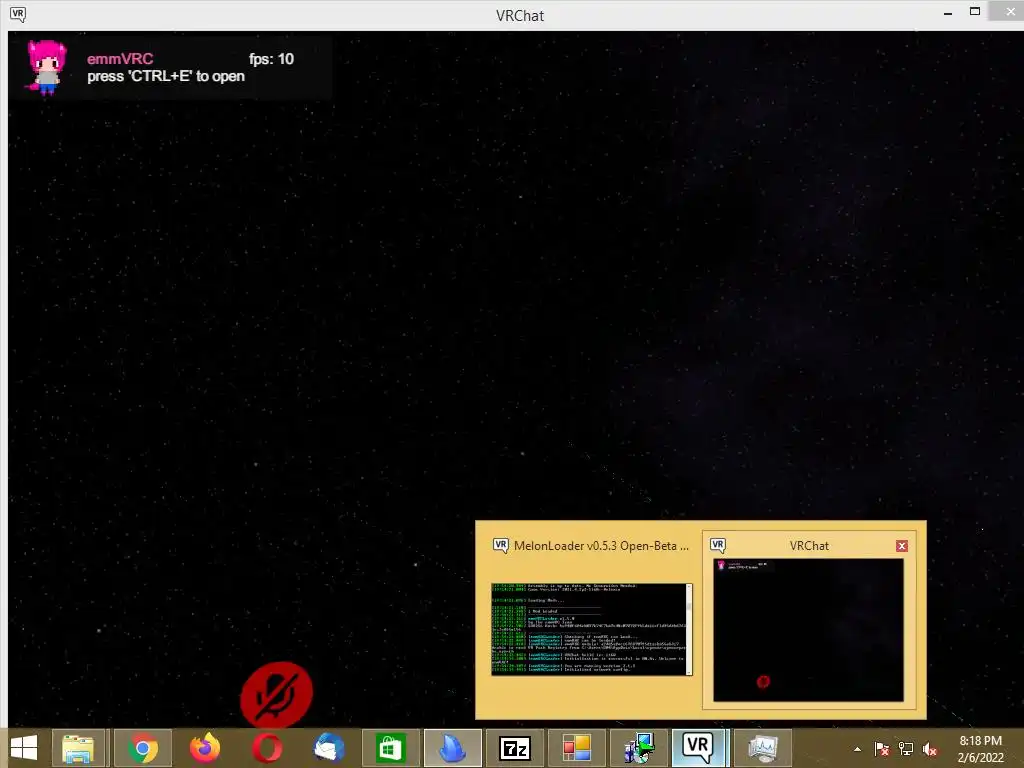Maximize the VRChat window

pos(974,12)
